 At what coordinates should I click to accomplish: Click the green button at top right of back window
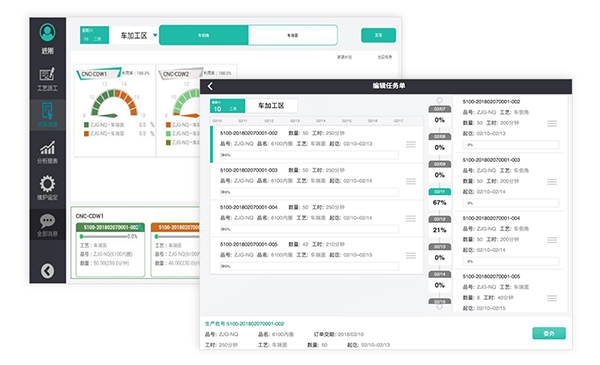pyautogui.click(x=378, y=35)
